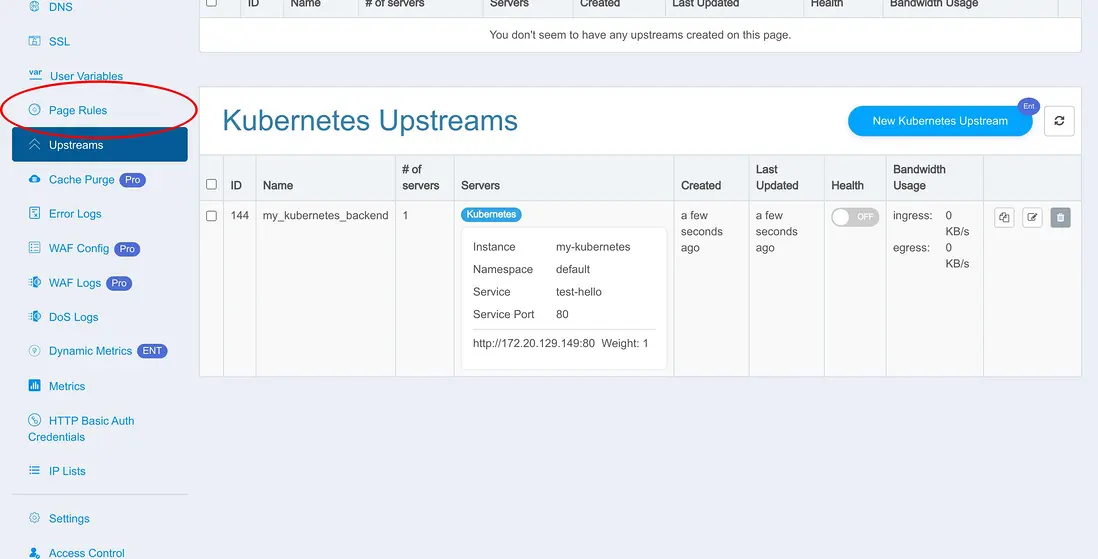
Task: Click the my_kubernetes_backend name cell
Action: click(x=326, y=216)
